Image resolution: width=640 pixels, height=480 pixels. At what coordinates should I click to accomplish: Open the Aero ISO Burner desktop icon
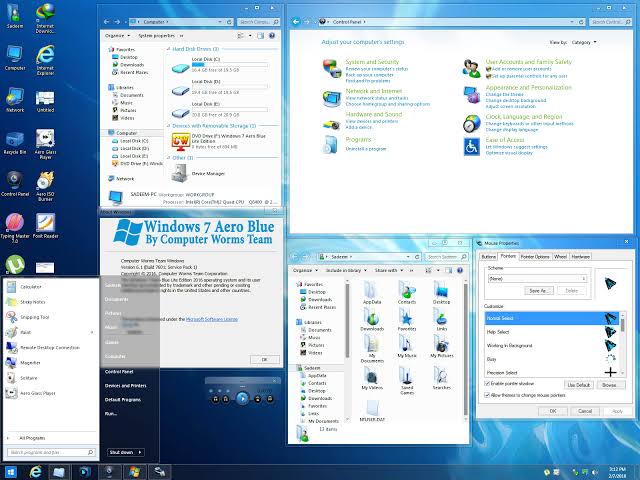[x=45, y=186]
